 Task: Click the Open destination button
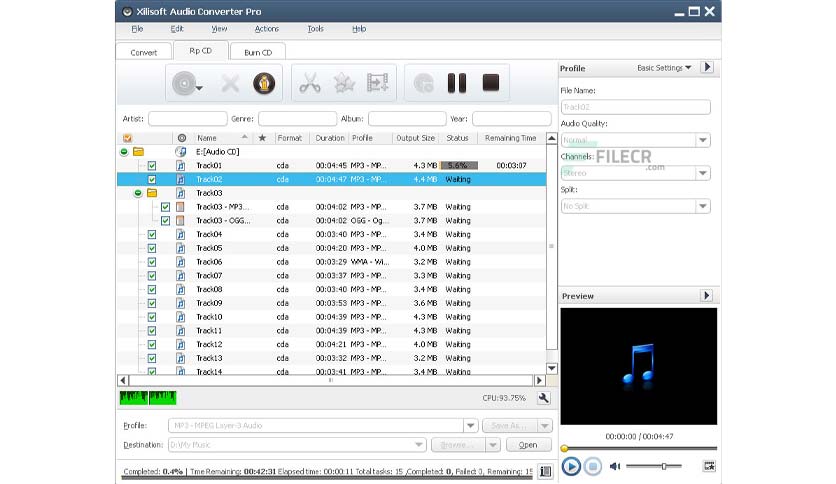528,445
